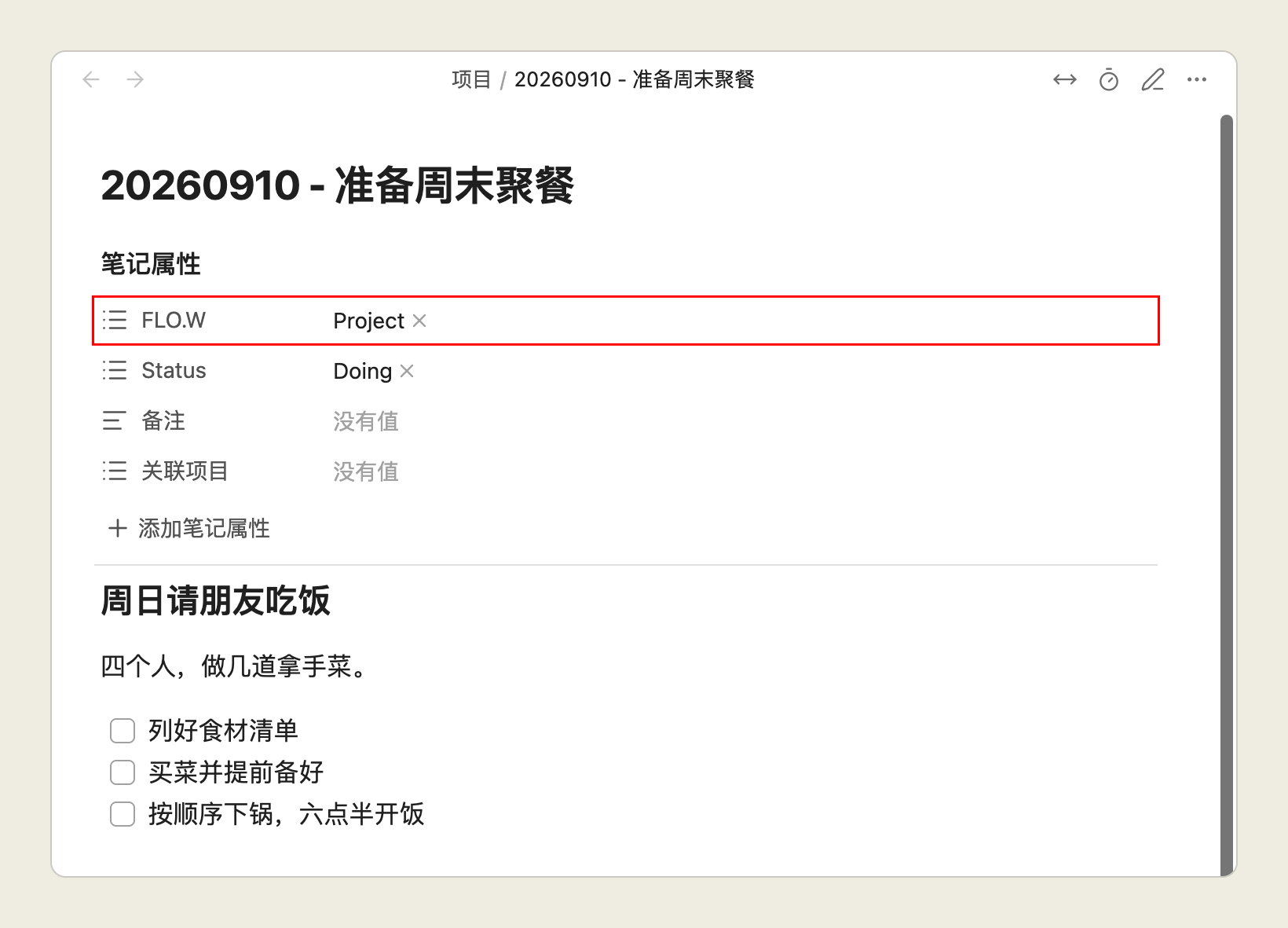Toggle readable line width arrows icon

click(1065, 79)
